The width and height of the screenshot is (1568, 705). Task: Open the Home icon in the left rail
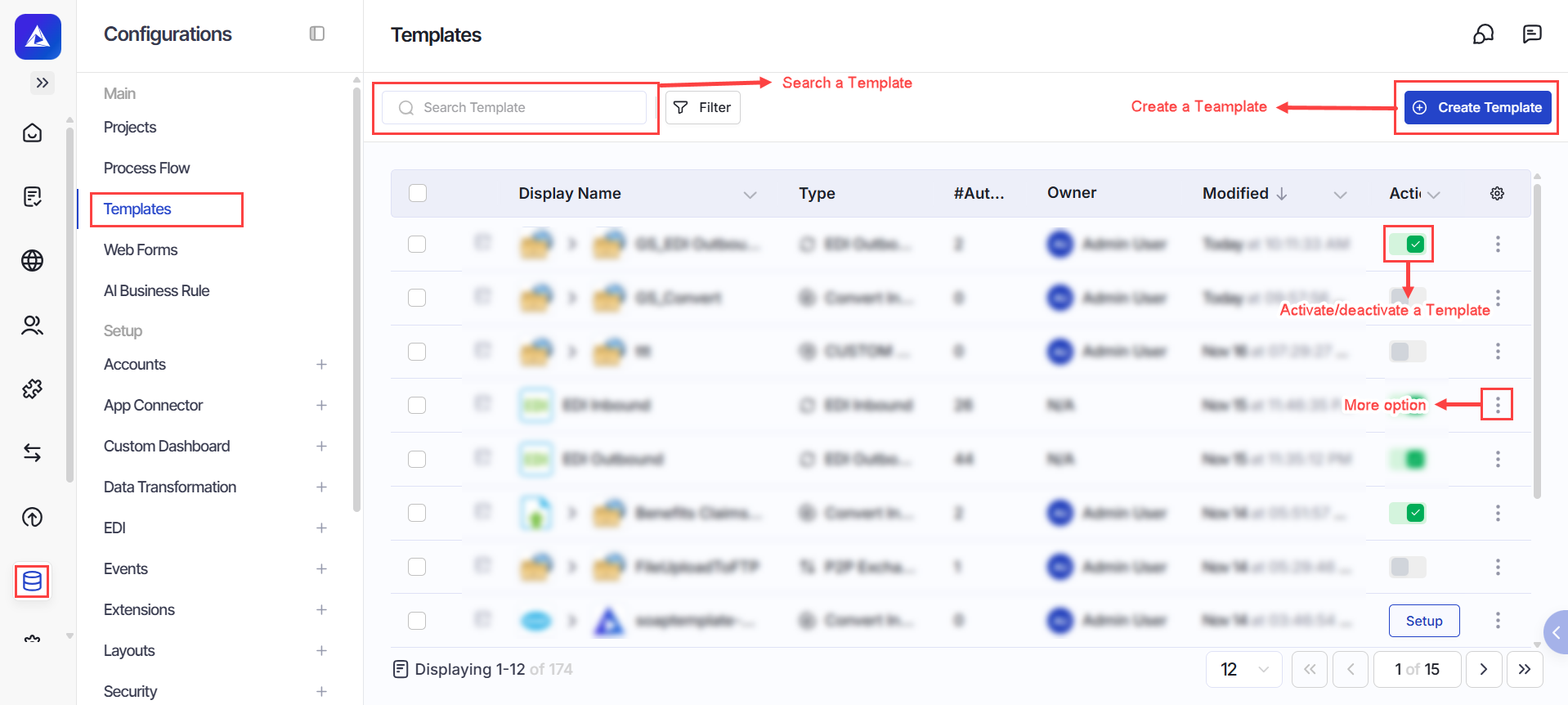pos(33,132)
